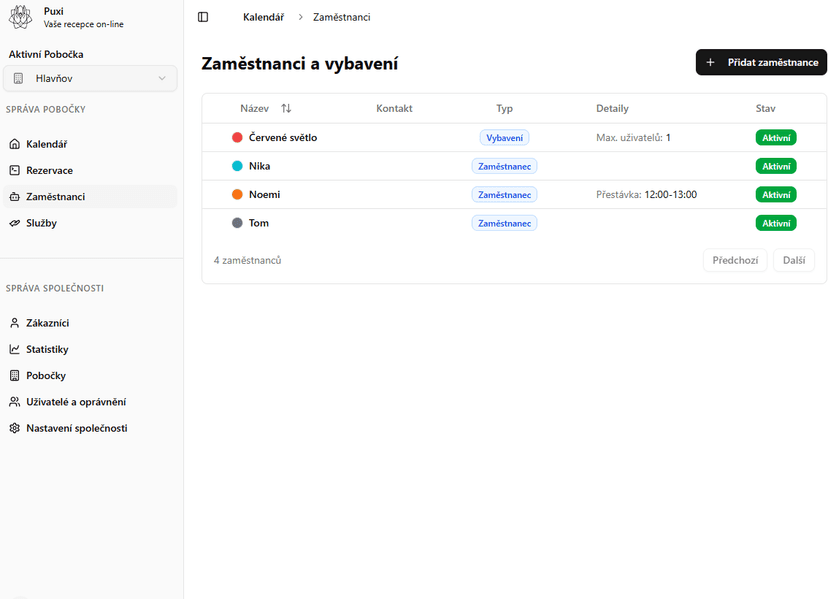The image size is (828, 599).
Task: Click the Nastavení společnosti gear icon
Action: 15,428
